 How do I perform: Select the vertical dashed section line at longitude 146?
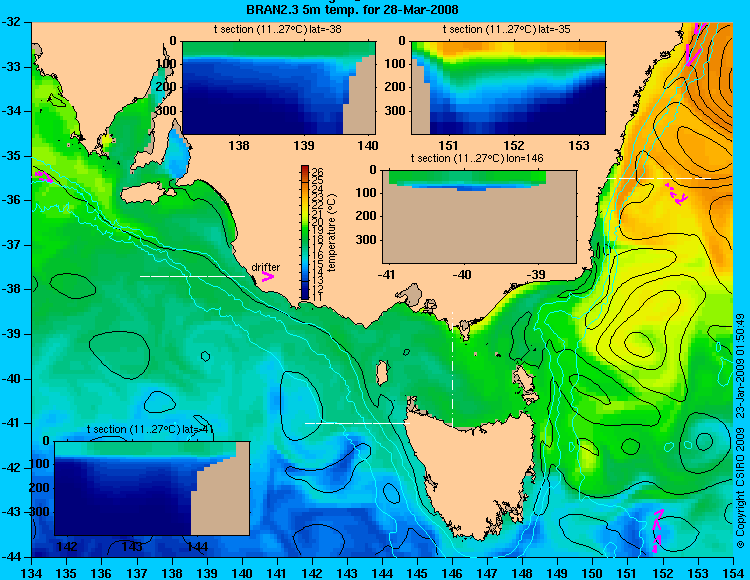pyautogui.click(x=452, y=369)
